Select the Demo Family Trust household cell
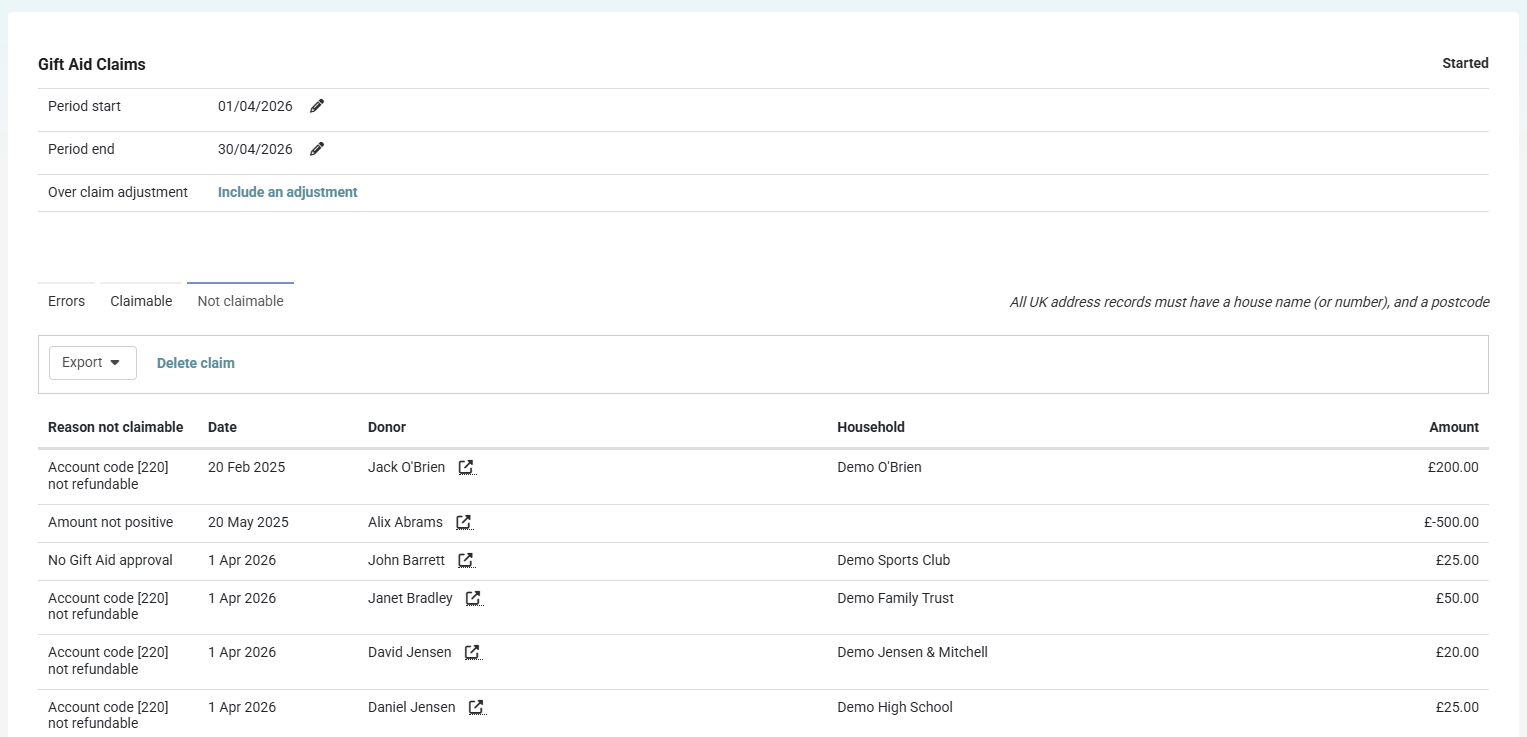 pos(895,598)
